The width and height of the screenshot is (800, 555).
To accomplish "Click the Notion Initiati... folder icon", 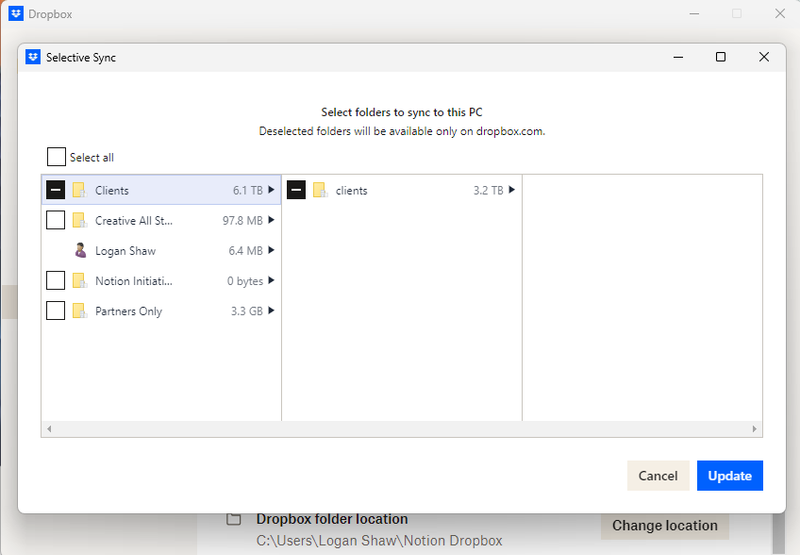I will 80,281.
